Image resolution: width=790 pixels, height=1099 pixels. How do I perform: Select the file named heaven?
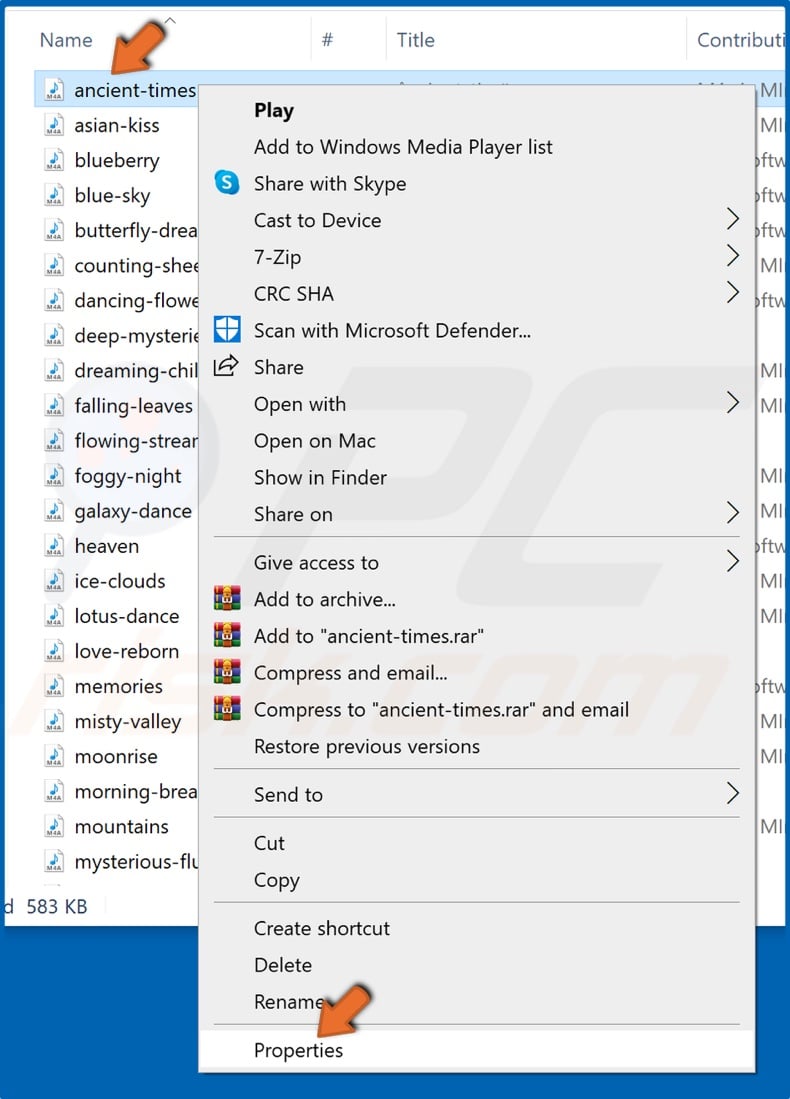point(107,545)
